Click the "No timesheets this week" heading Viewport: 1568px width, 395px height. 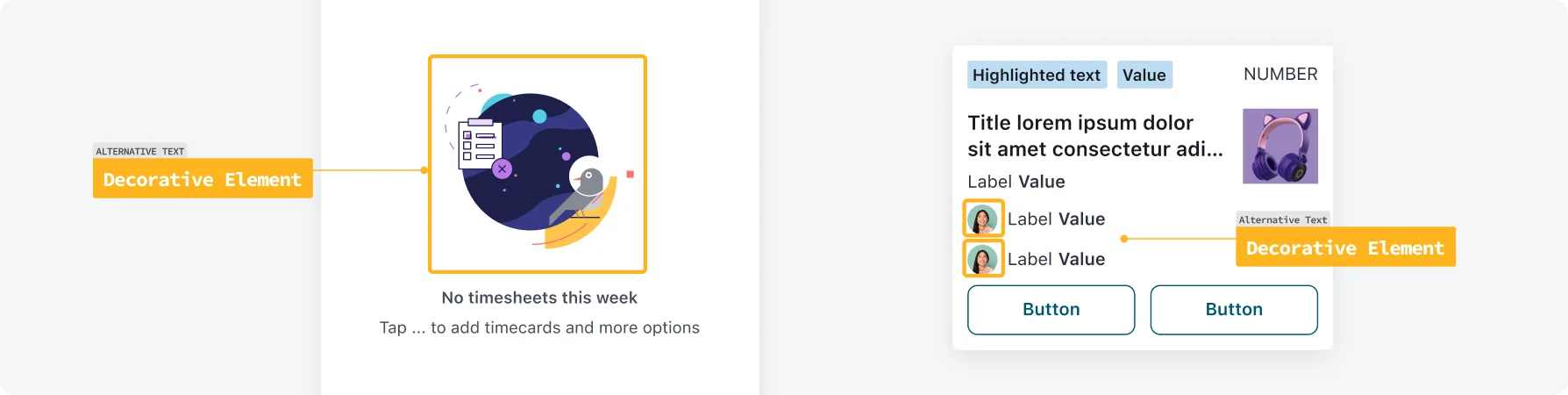[x=539, y=298]
